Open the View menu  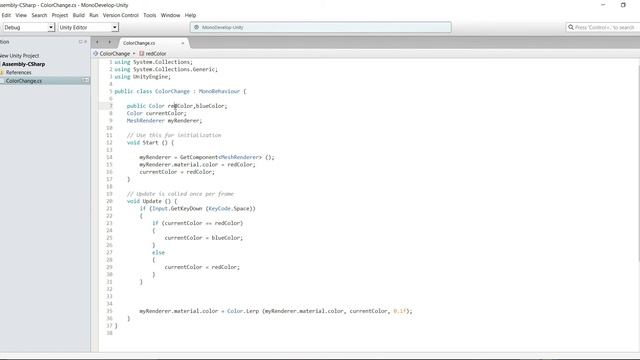(21, 15)
